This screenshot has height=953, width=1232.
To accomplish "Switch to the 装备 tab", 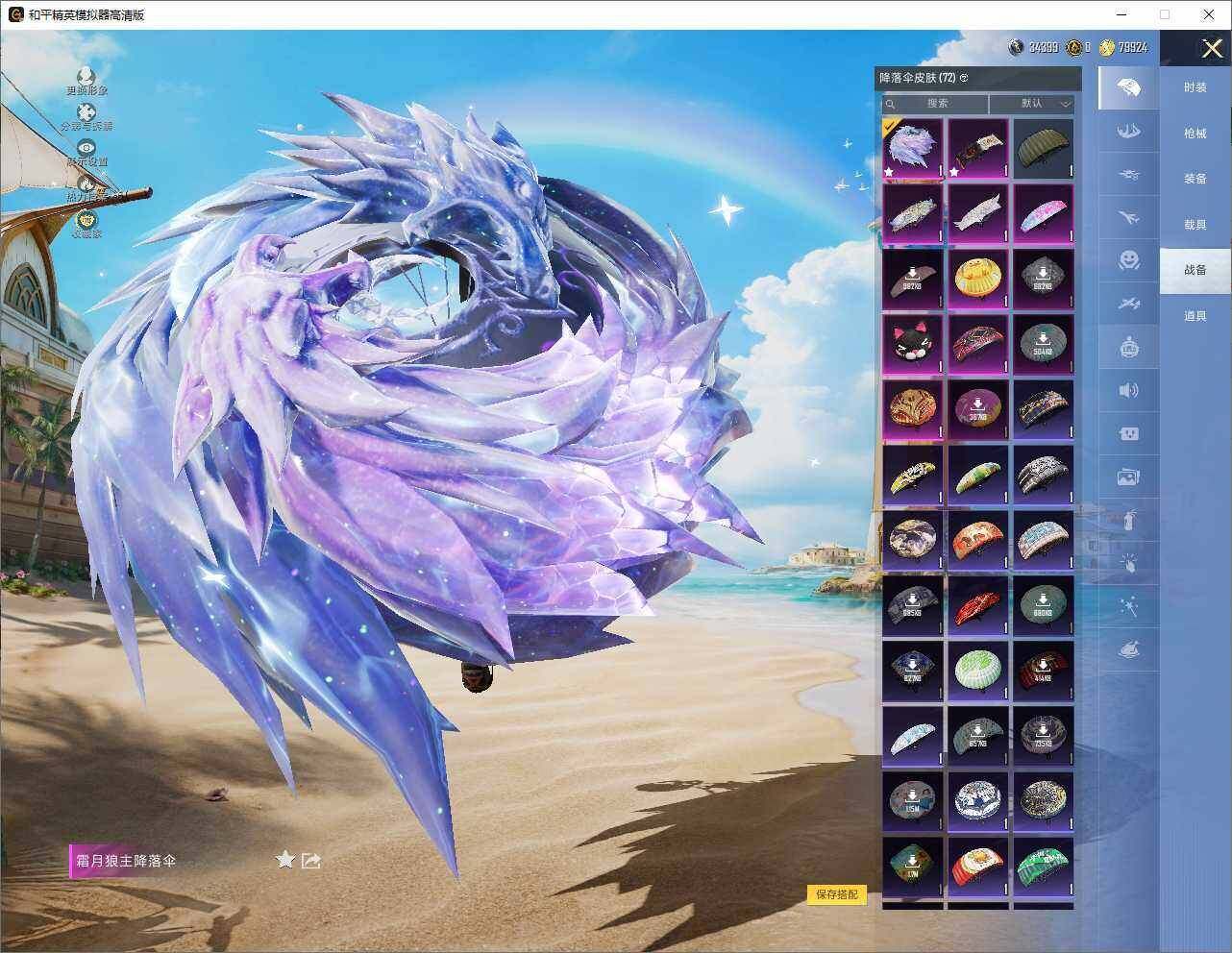I will tap(1195, 179).
